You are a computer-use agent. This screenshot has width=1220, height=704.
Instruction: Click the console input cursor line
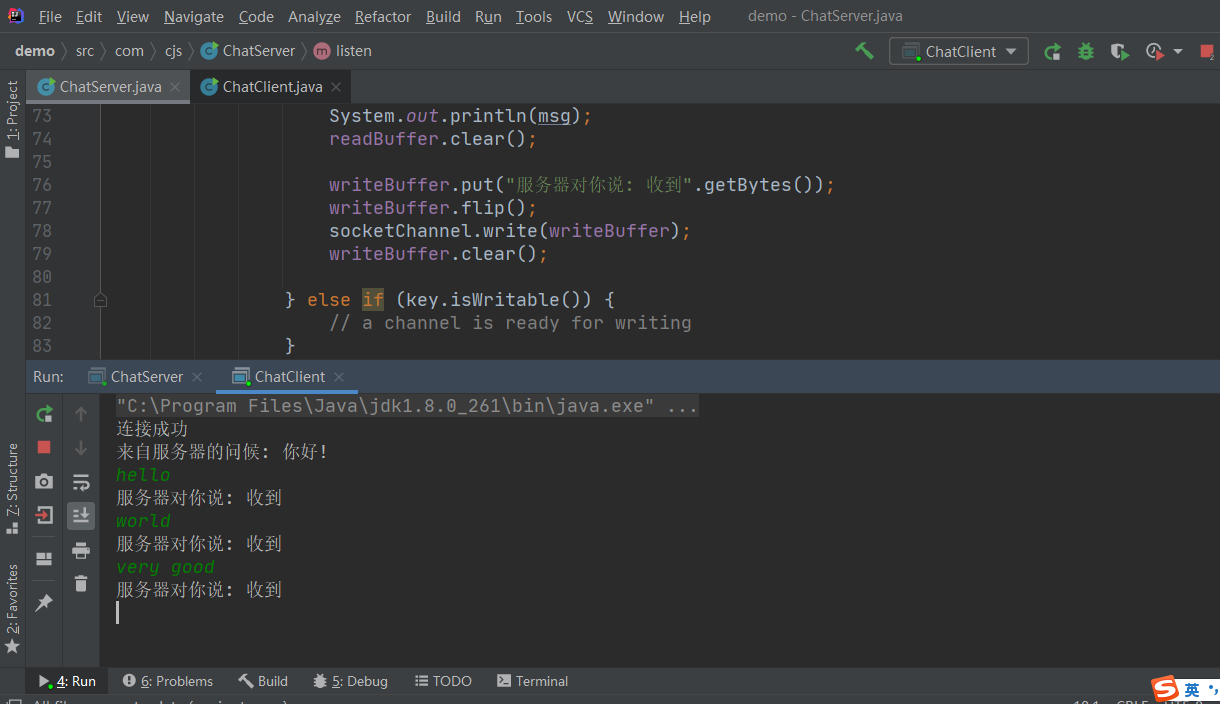point(118,613)
